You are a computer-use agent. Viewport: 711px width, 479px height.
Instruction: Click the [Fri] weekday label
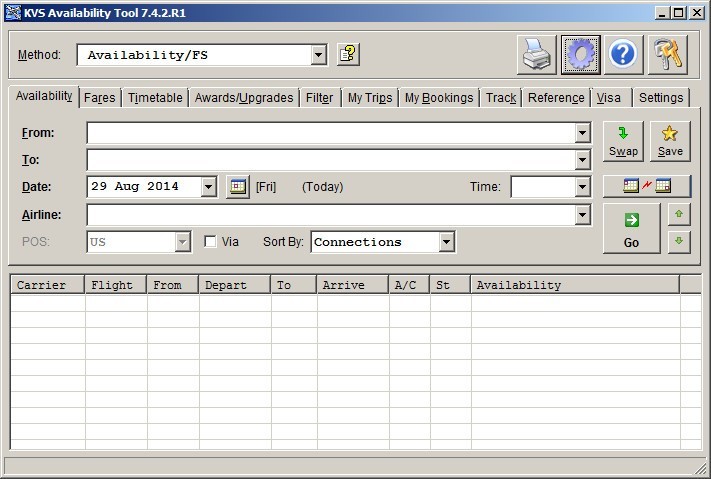(266, 187)
